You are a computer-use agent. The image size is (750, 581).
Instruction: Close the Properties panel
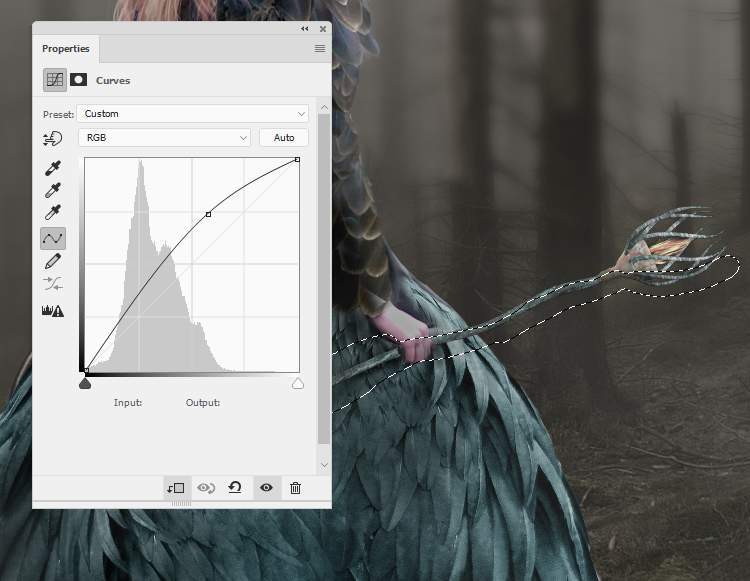(323, 29)
